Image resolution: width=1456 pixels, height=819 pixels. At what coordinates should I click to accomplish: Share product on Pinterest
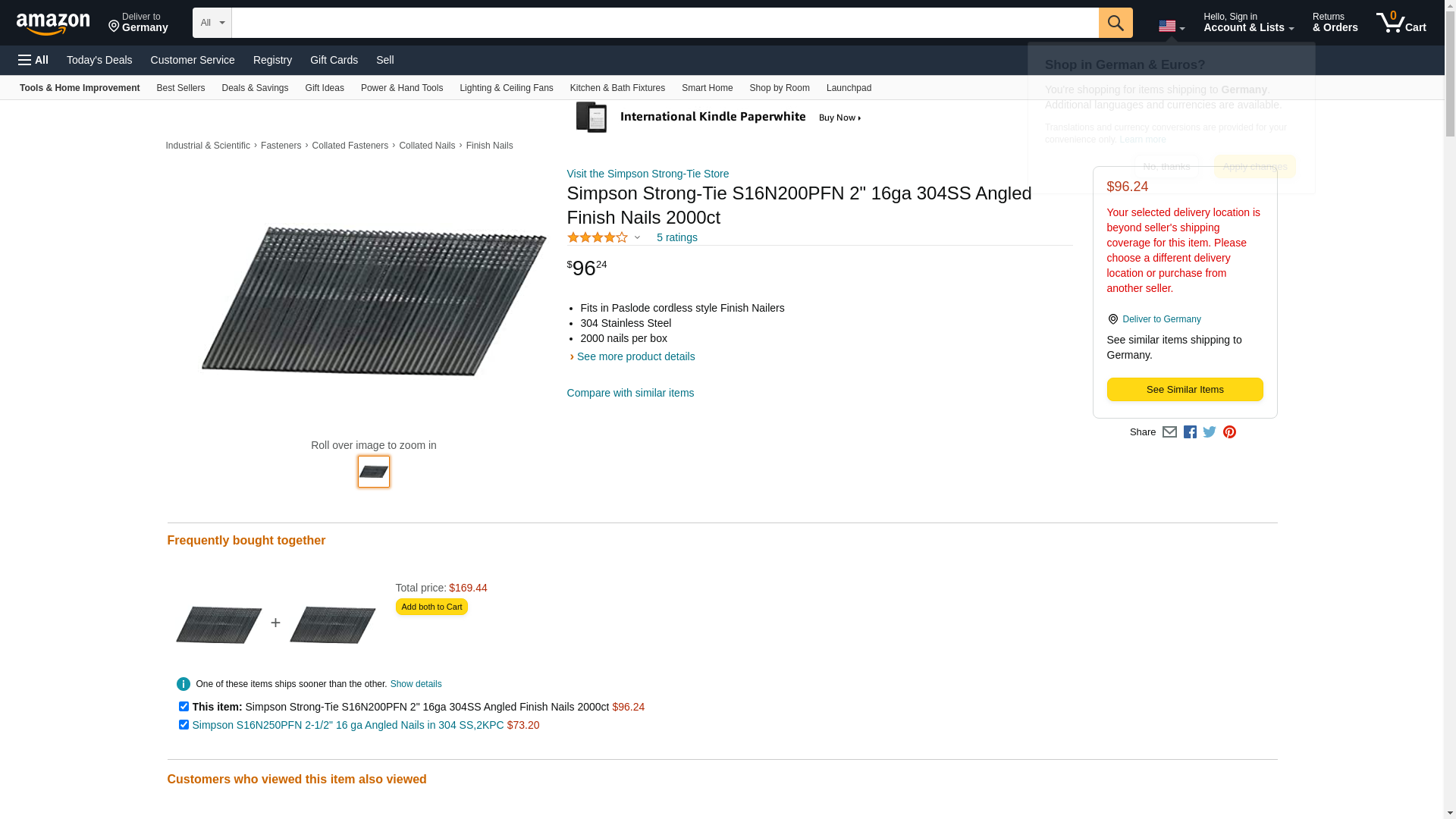[x=1229, y=432]
